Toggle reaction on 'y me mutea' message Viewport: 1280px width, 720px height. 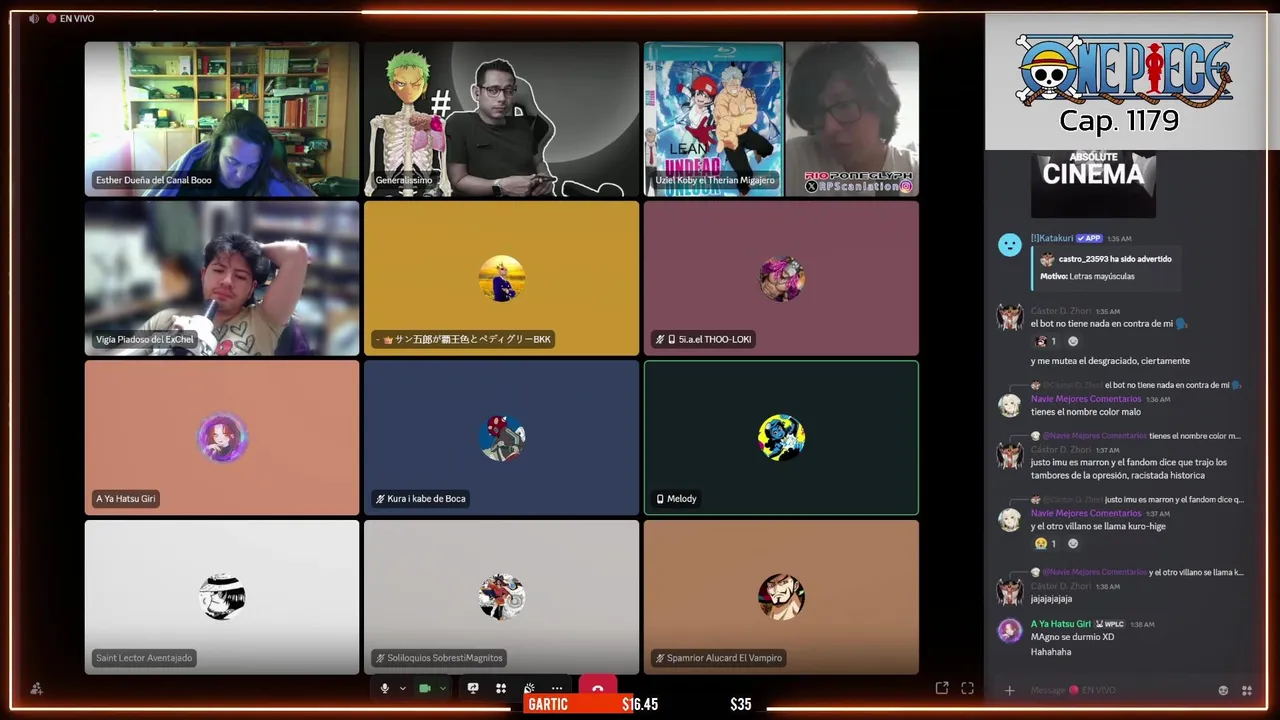point(1045,341)
